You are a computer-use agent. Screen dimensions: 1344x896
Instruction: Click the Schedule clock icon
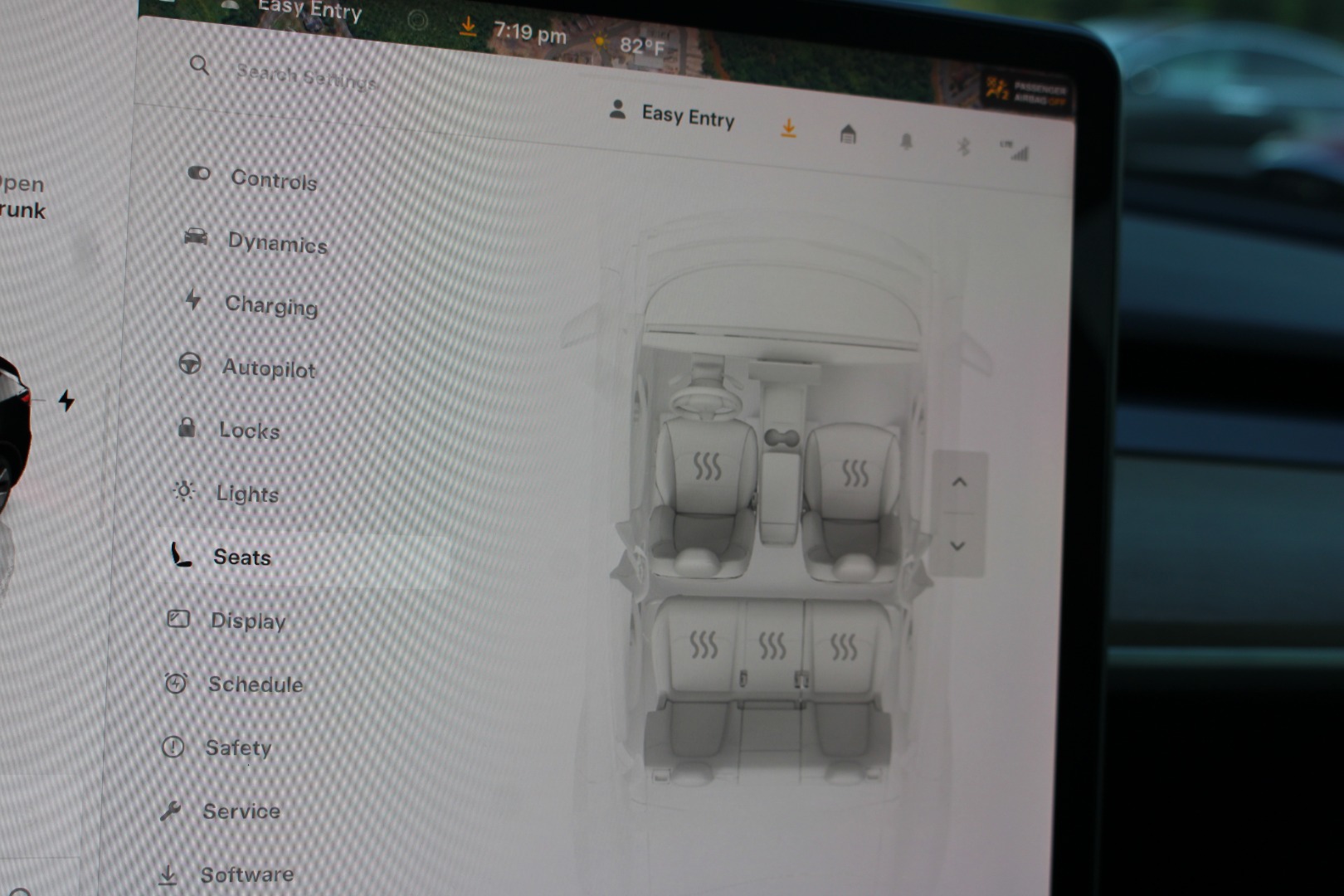click(x=176, y=683)
